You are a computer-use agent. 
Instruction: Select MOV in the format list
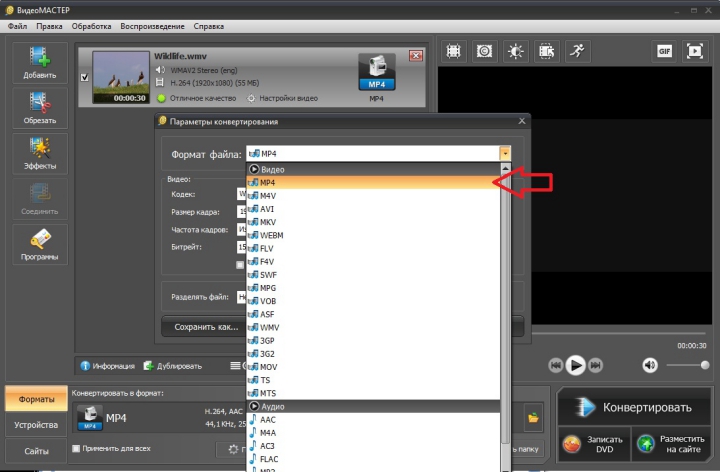pos(373,367)
